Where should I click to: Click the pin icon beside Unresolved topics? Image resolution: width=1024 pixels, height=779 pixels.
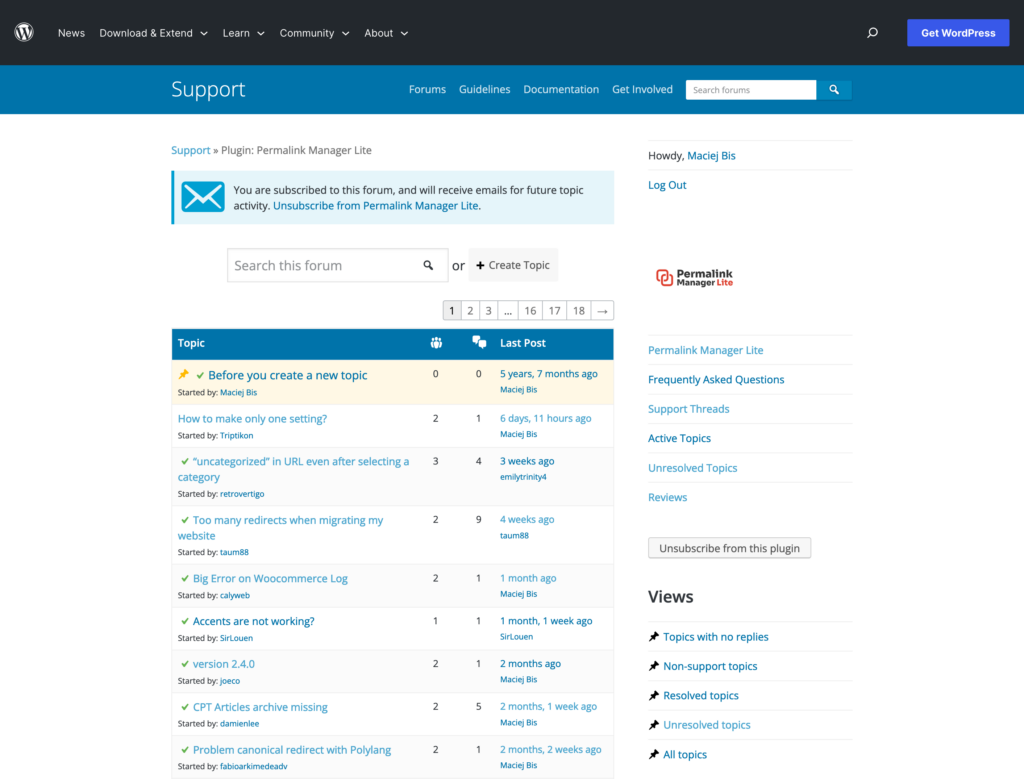[654, 725]
